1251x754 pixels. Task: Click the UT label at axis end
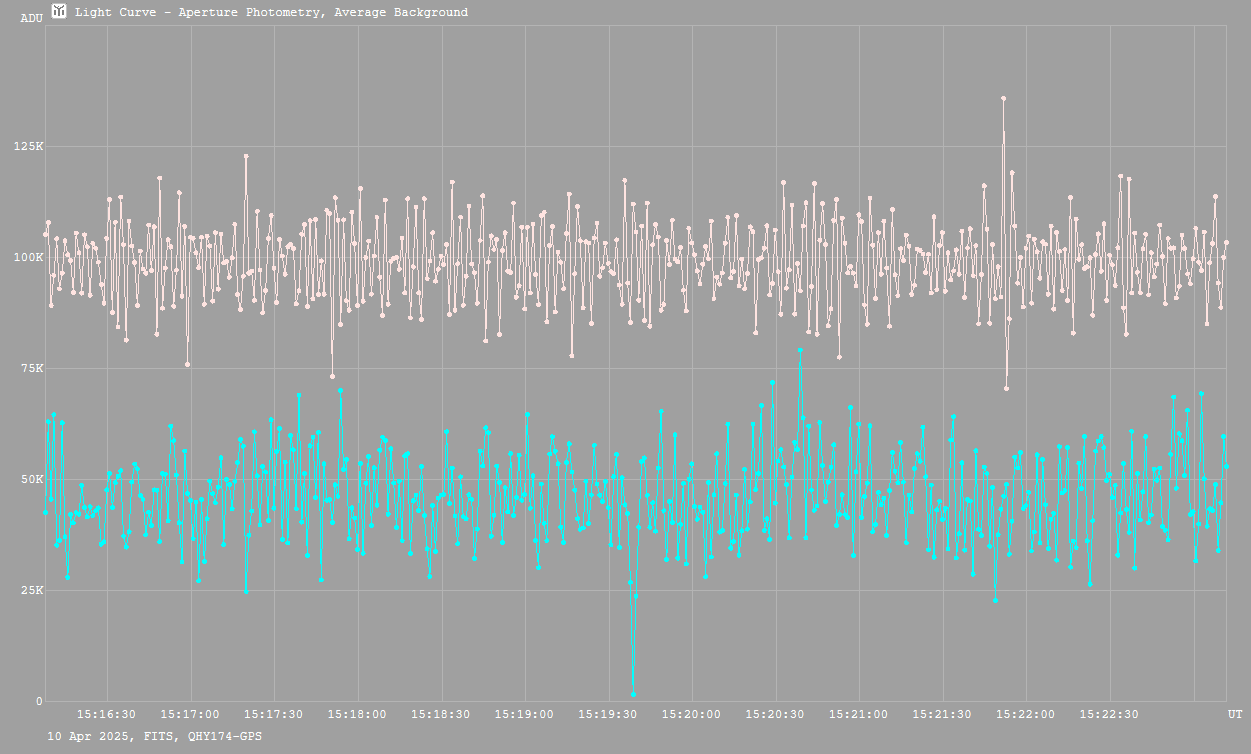pos(1235,714)
